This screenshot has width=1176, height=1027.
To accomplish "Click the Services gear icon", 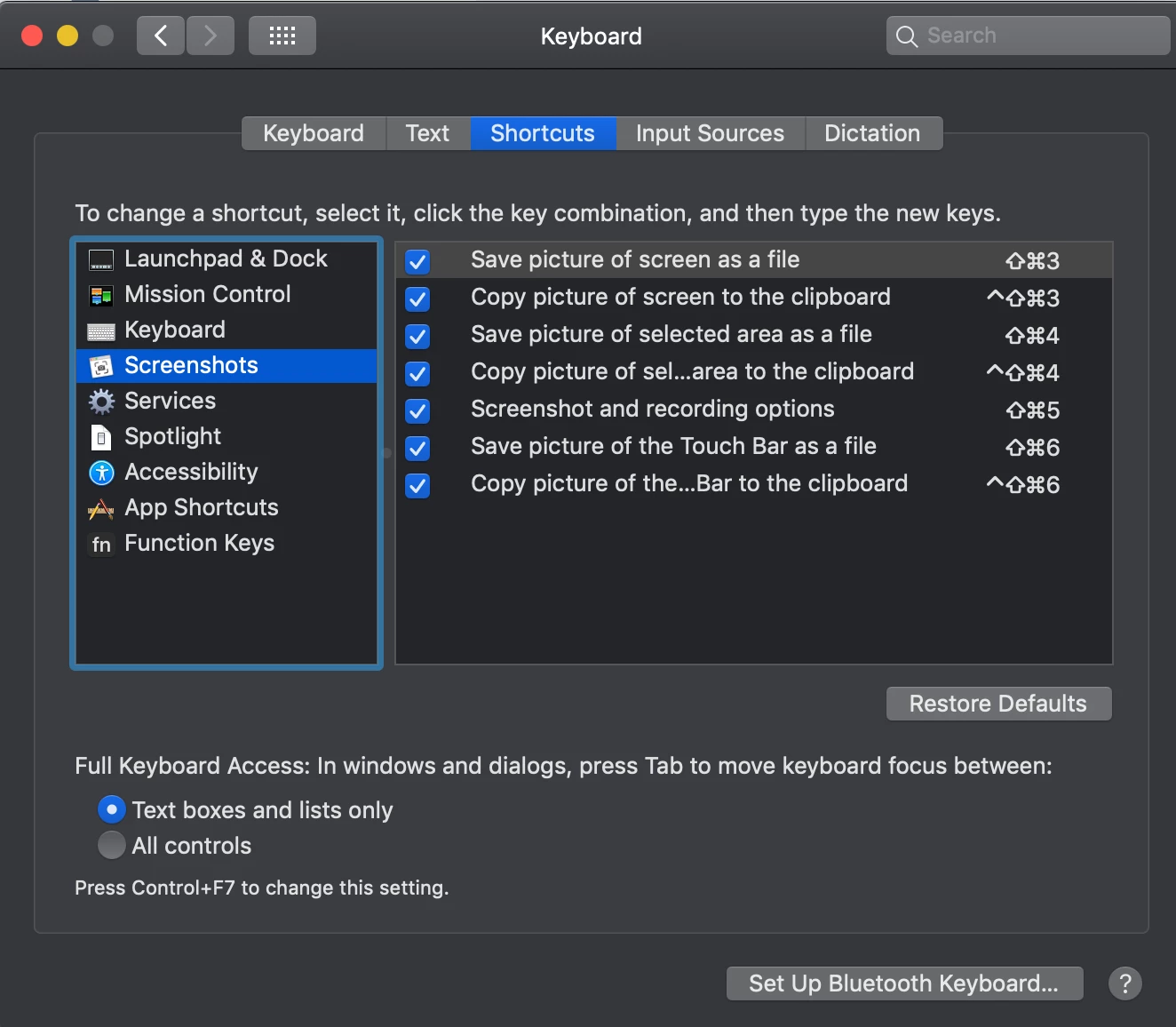I will (101, 402).
